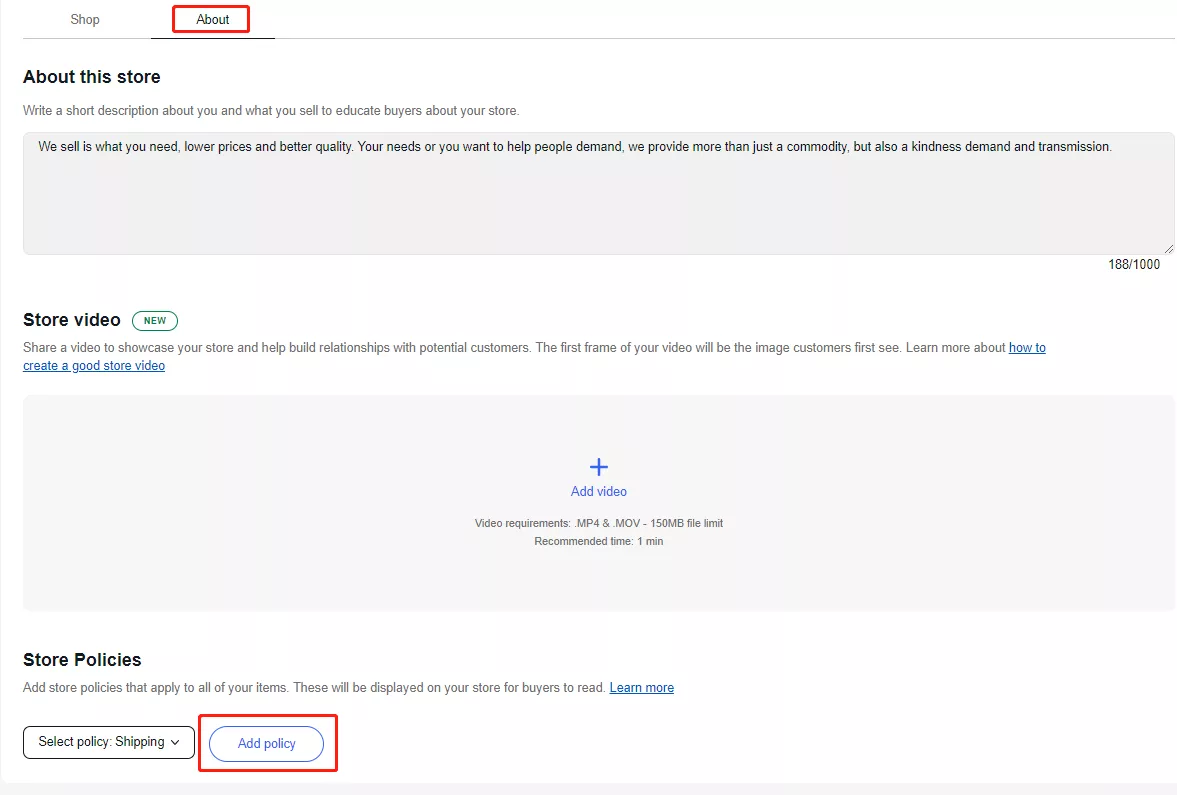Click the blue Add video label
This screenshot has width=1177, height=795.
pos(598,492)
